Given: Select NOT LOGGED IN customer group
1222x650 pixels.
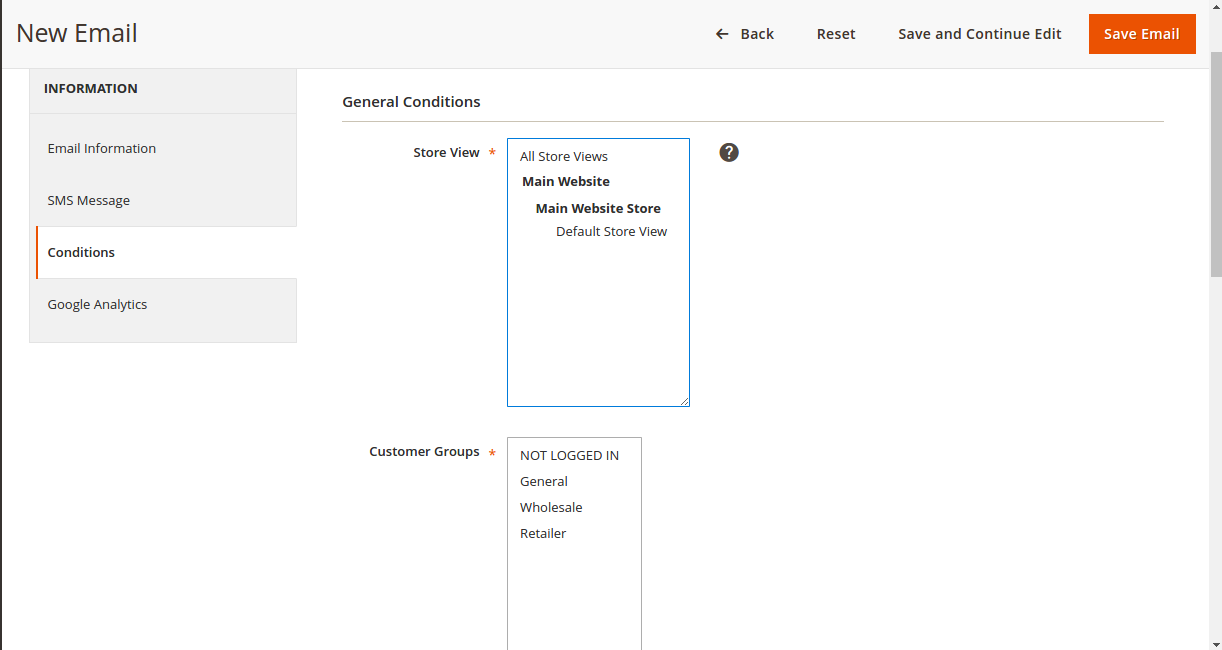Looking at the screenshot, I should (569, 455).
